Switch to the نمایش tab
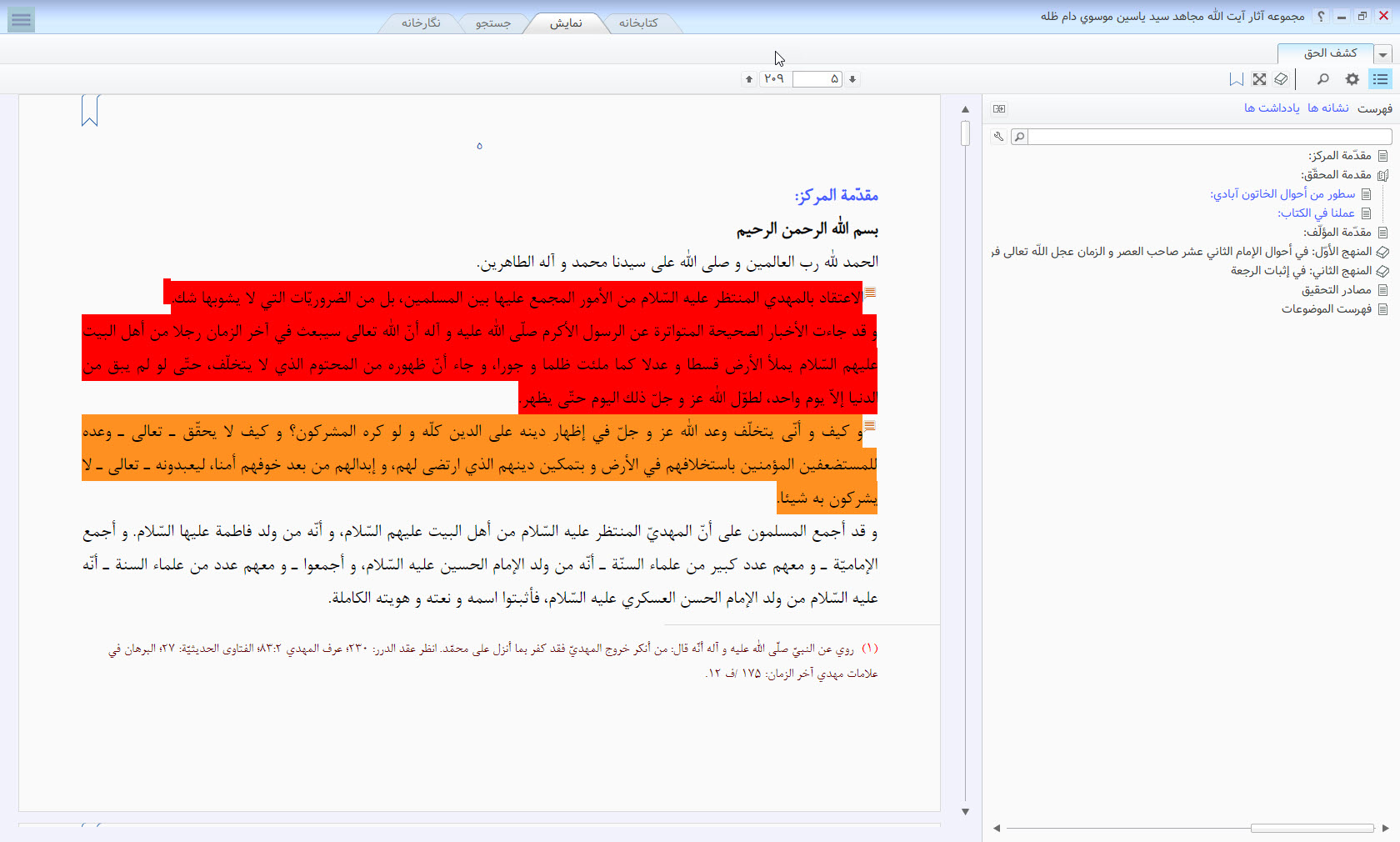 point(566,23)
